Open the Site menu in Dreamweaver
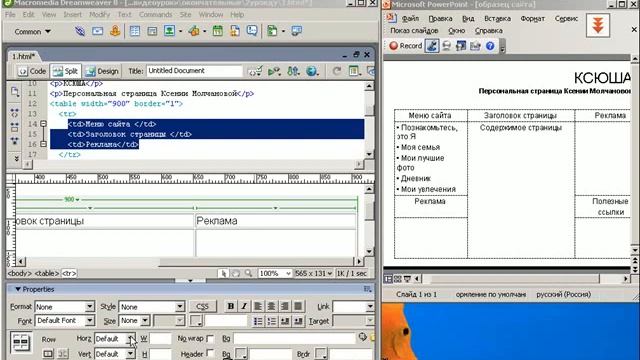The image size is (640, 360). point(185,14)
